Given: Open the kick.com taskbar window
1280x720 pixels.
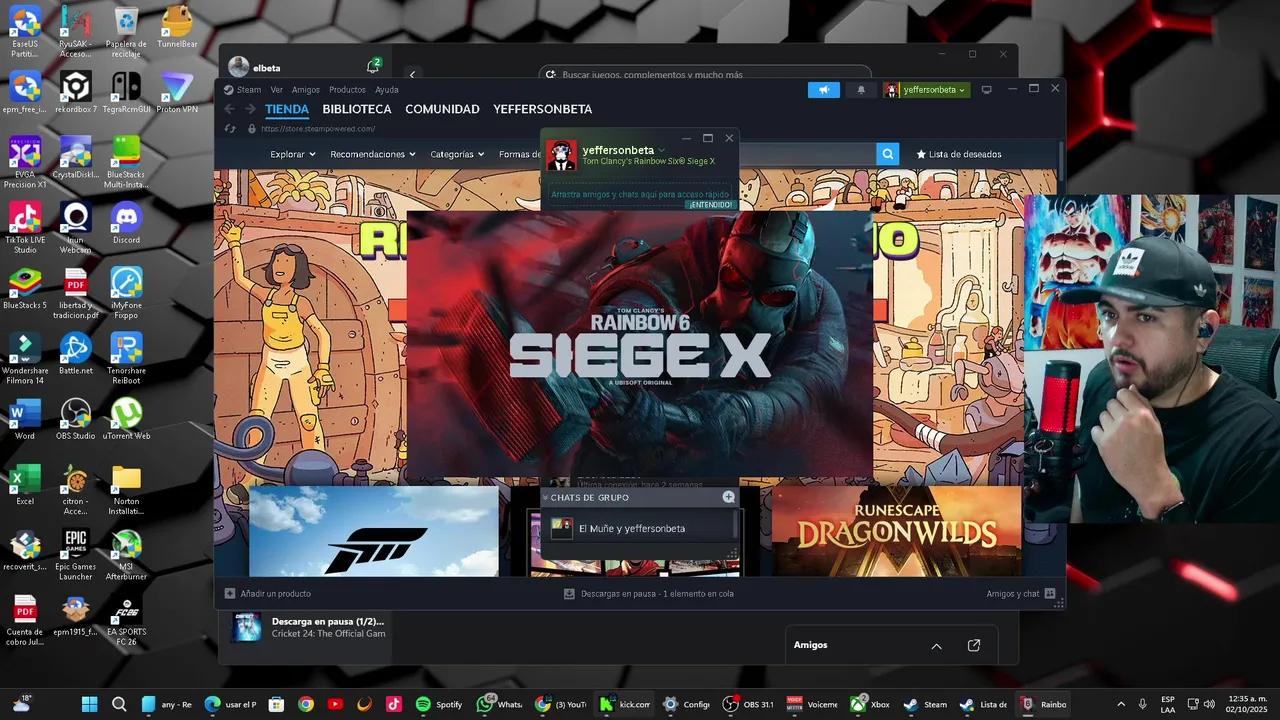Looking at the screenshot, I should 625,704.
